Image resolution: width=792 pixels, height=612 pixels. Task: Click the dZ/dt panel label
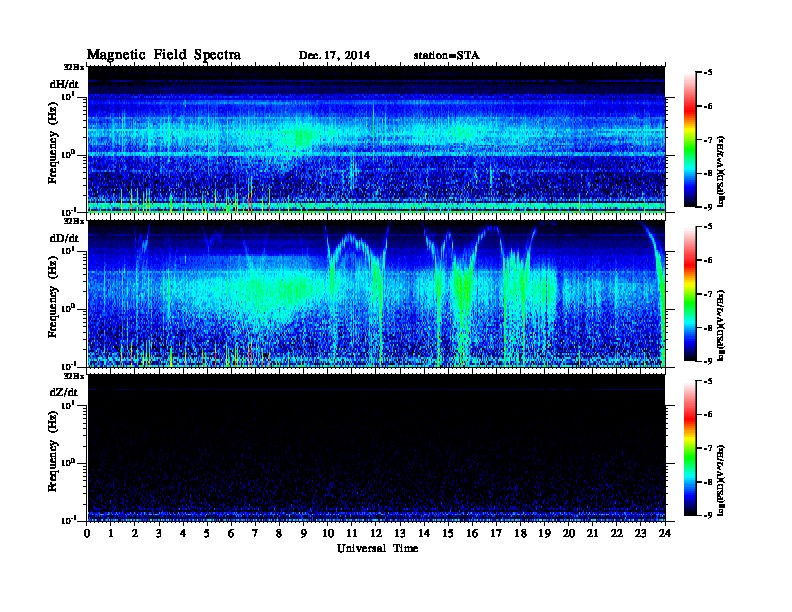coord(64,392)
